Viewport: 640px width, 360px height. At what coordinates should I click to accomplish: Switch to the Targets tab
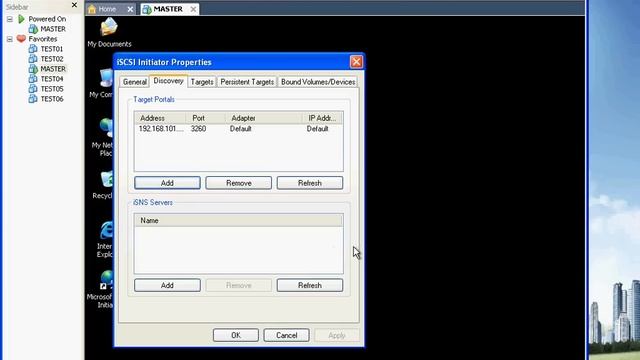point(202,82)
